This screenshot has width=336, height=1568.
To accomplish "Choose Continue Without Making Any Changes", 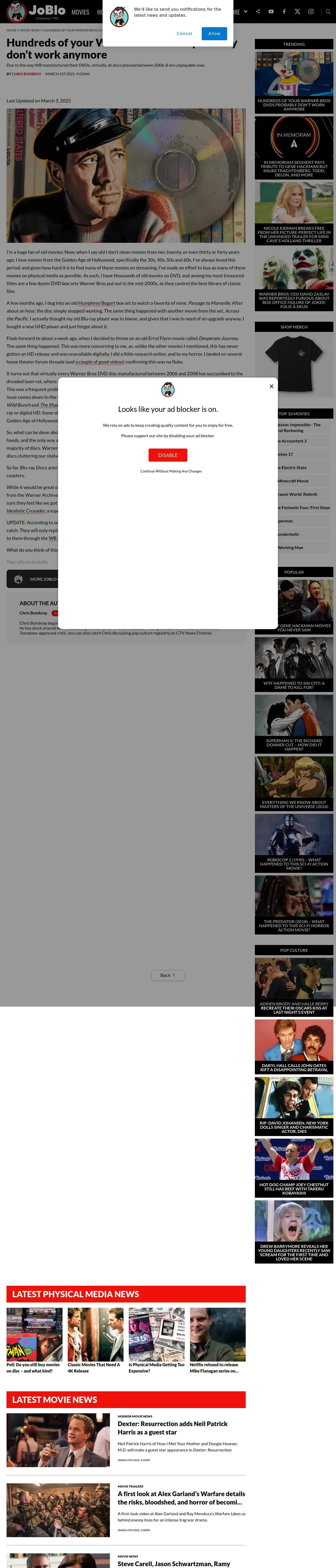I will point(171,471).
